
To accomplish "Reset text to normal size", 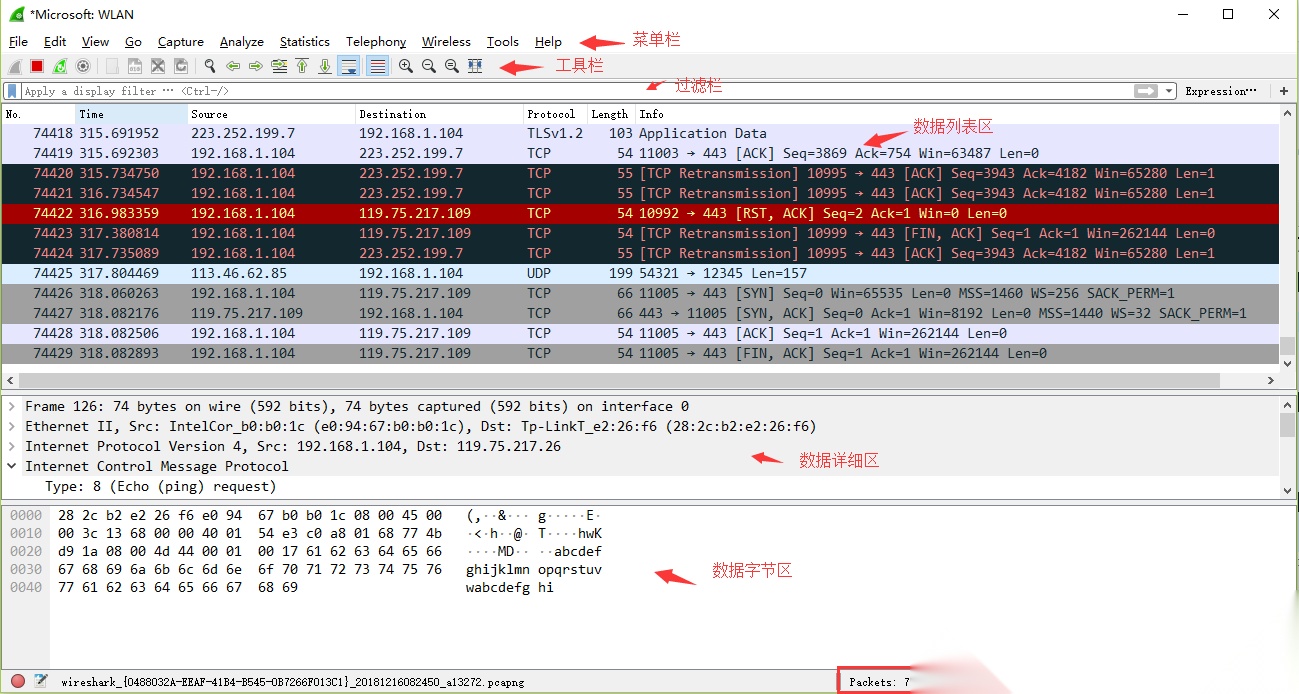I will [x=452, y=66].
